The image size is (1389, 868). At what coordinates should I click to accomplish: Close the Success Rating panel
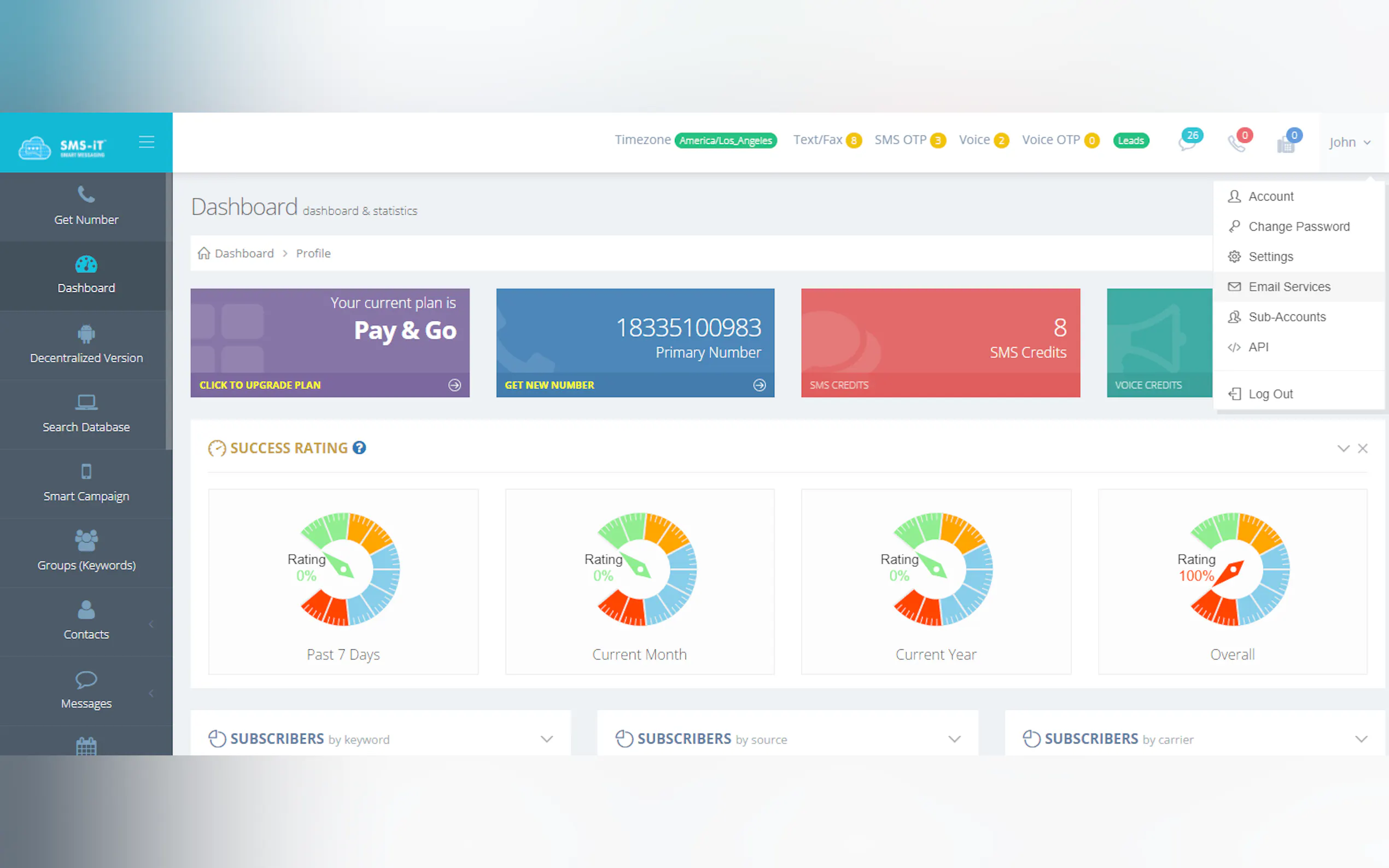click(1363, 448)
